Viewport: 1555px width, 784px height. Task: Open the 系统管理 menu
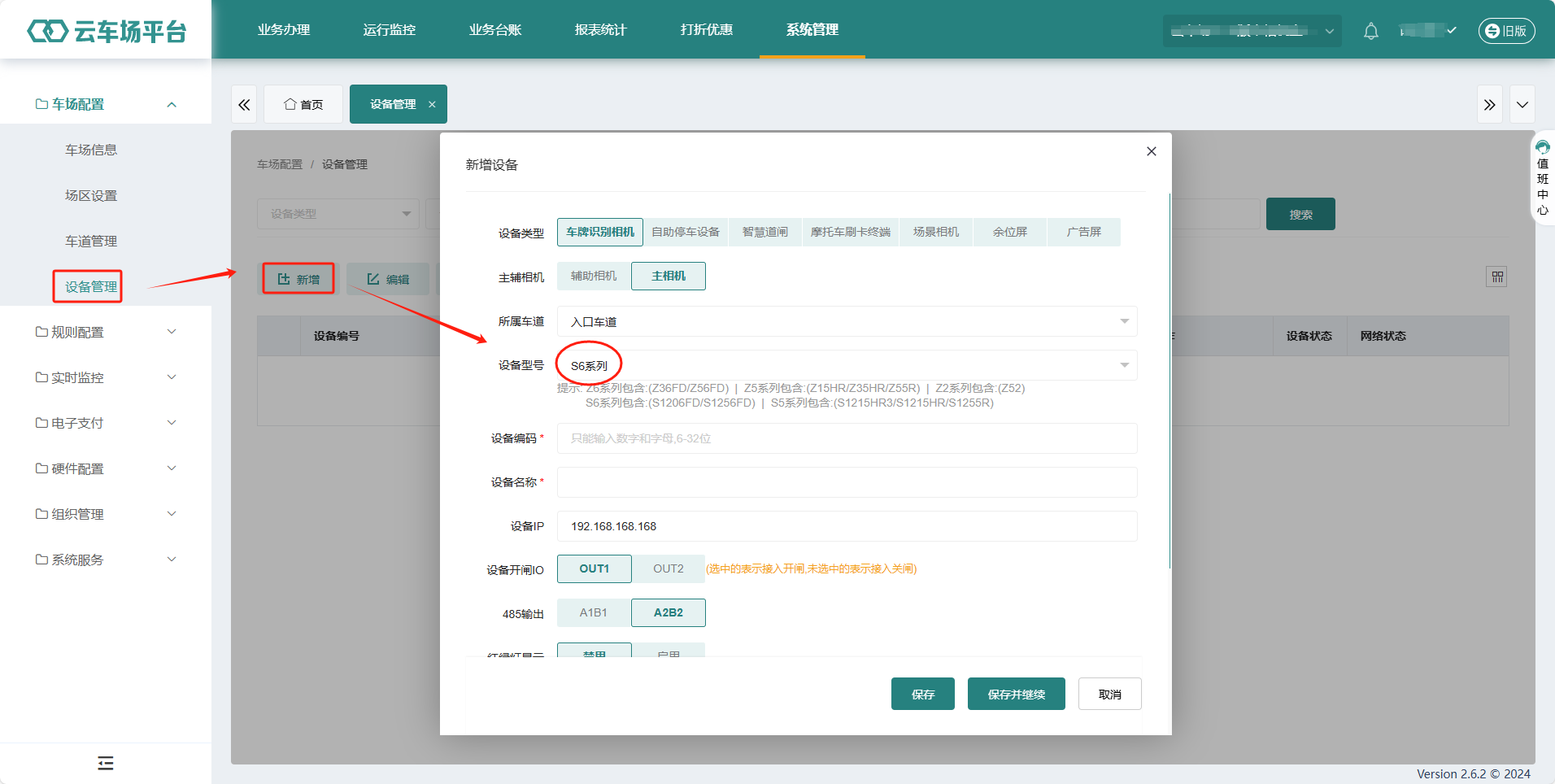pyautogui.click(x=812, y=29)
